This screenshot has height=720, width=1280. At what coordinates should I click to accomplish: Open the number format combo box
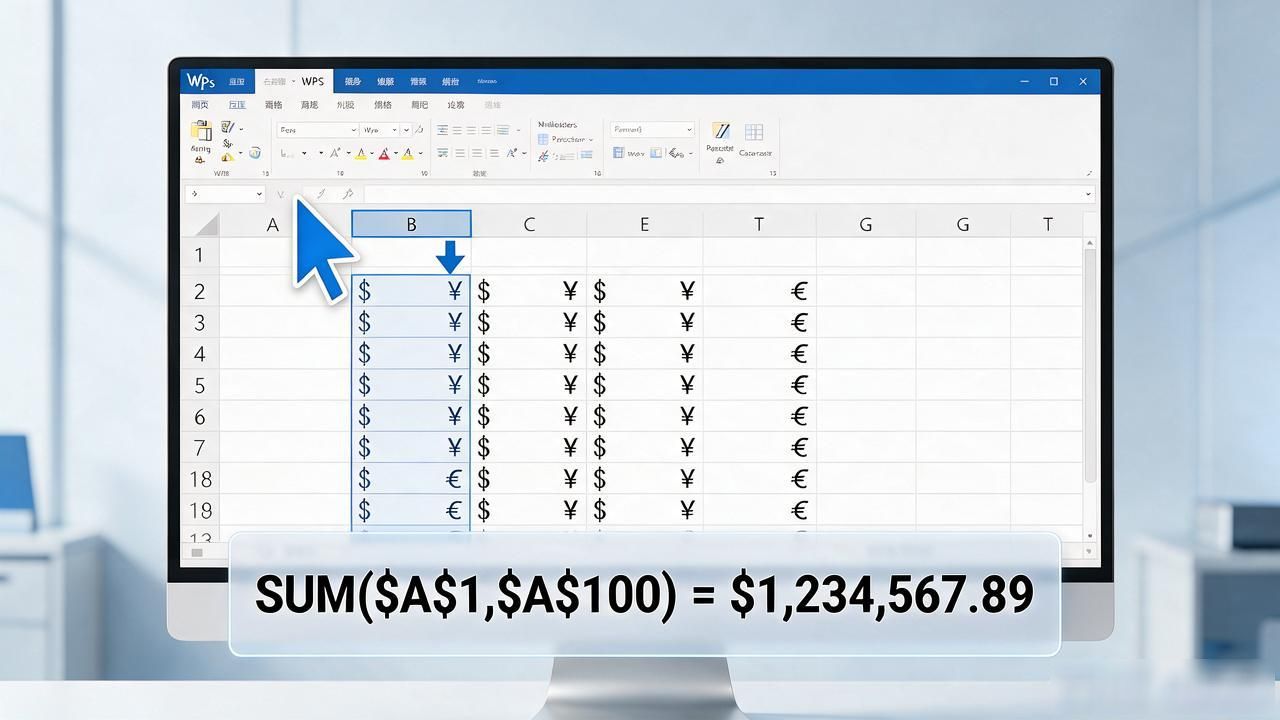click(x=652, y=130)
